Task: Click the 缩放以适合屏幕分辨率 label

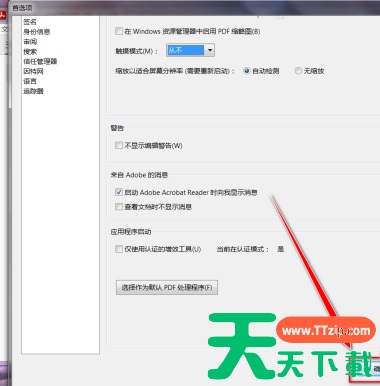Action: point(175,71)
